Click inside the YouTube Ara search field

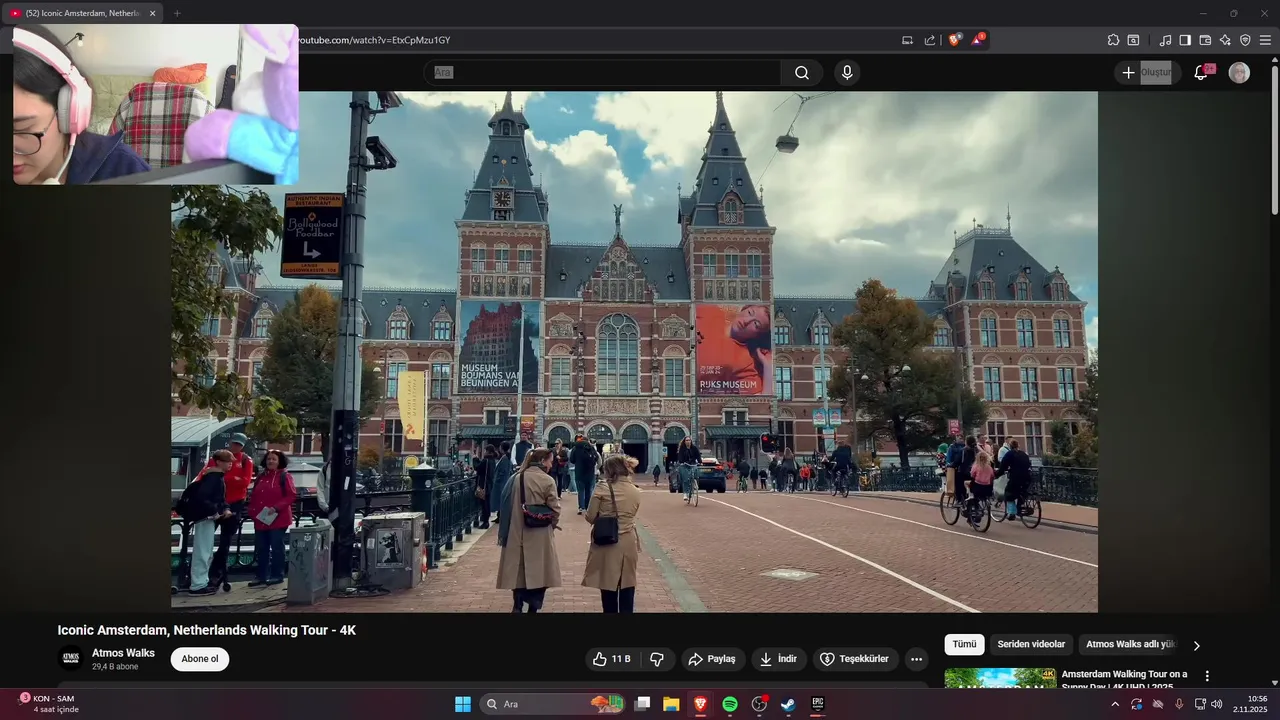pos(605,73)
